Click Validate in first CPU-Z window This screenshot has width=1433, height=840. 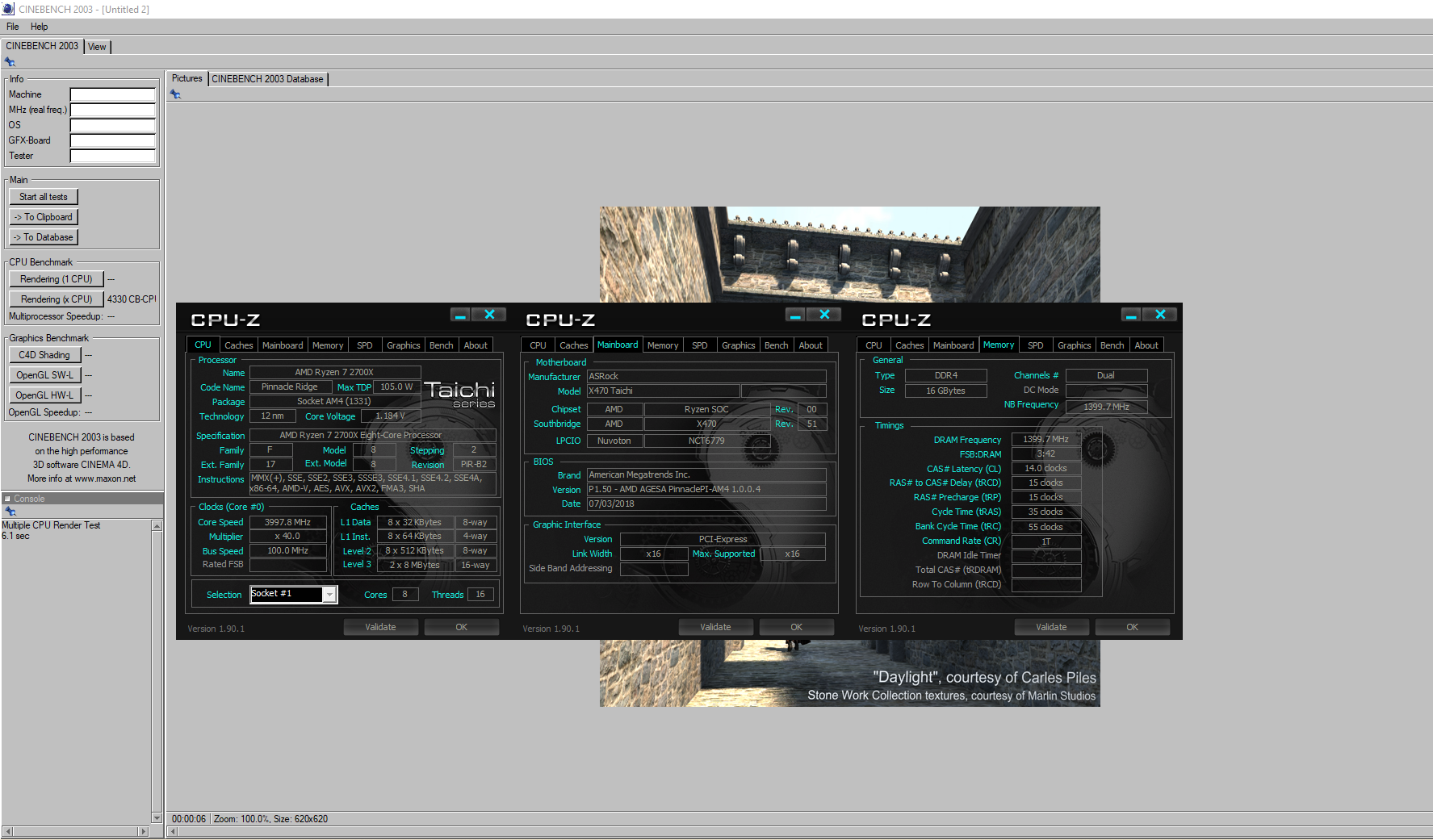pyautogui.click(x=381, y=627)
